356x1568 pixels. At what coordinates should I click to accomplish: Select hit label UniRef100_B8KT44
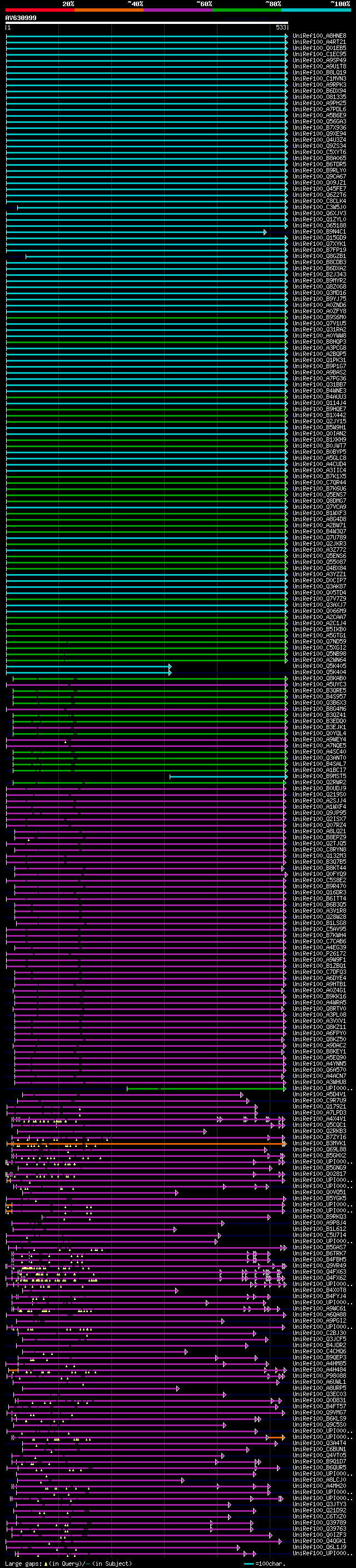[x=319, y=868]
